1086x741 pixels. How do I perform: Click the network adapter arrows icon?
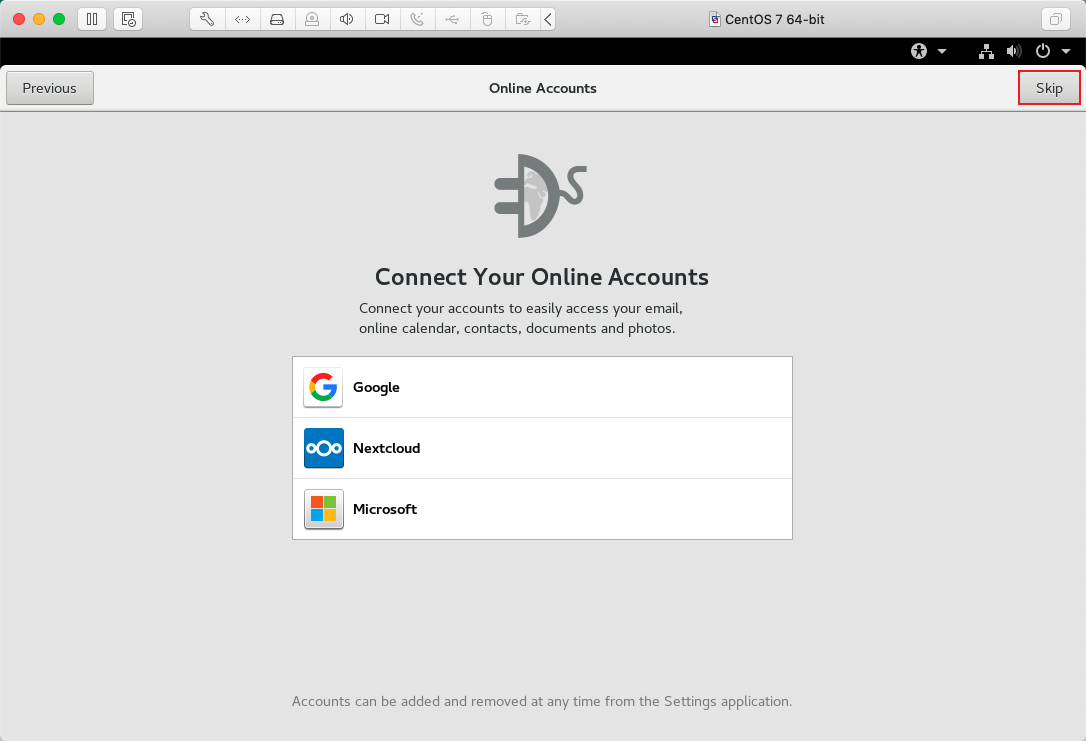click(242, 19)
